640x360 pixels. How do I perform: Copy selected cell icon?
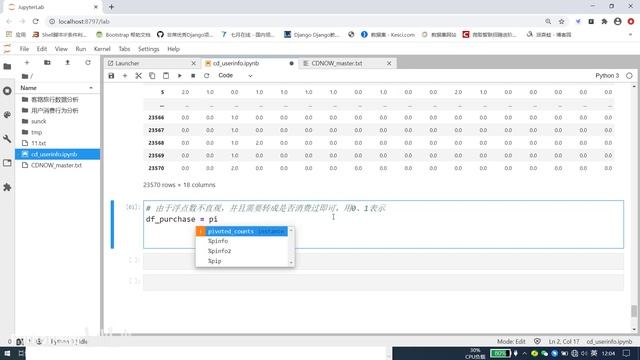[152, 76]
